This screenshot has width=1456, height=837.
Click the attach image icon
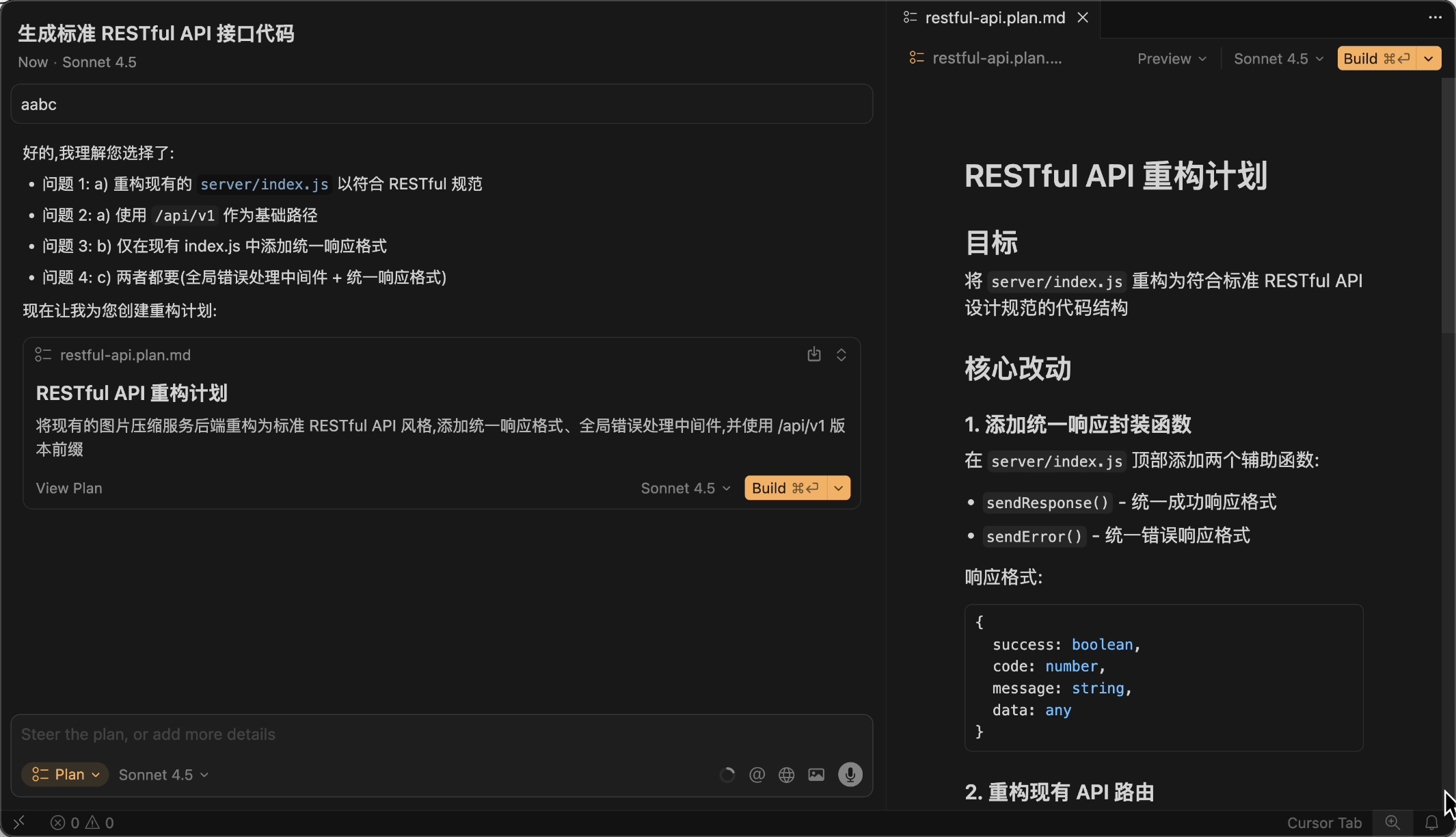click(815, 774)
